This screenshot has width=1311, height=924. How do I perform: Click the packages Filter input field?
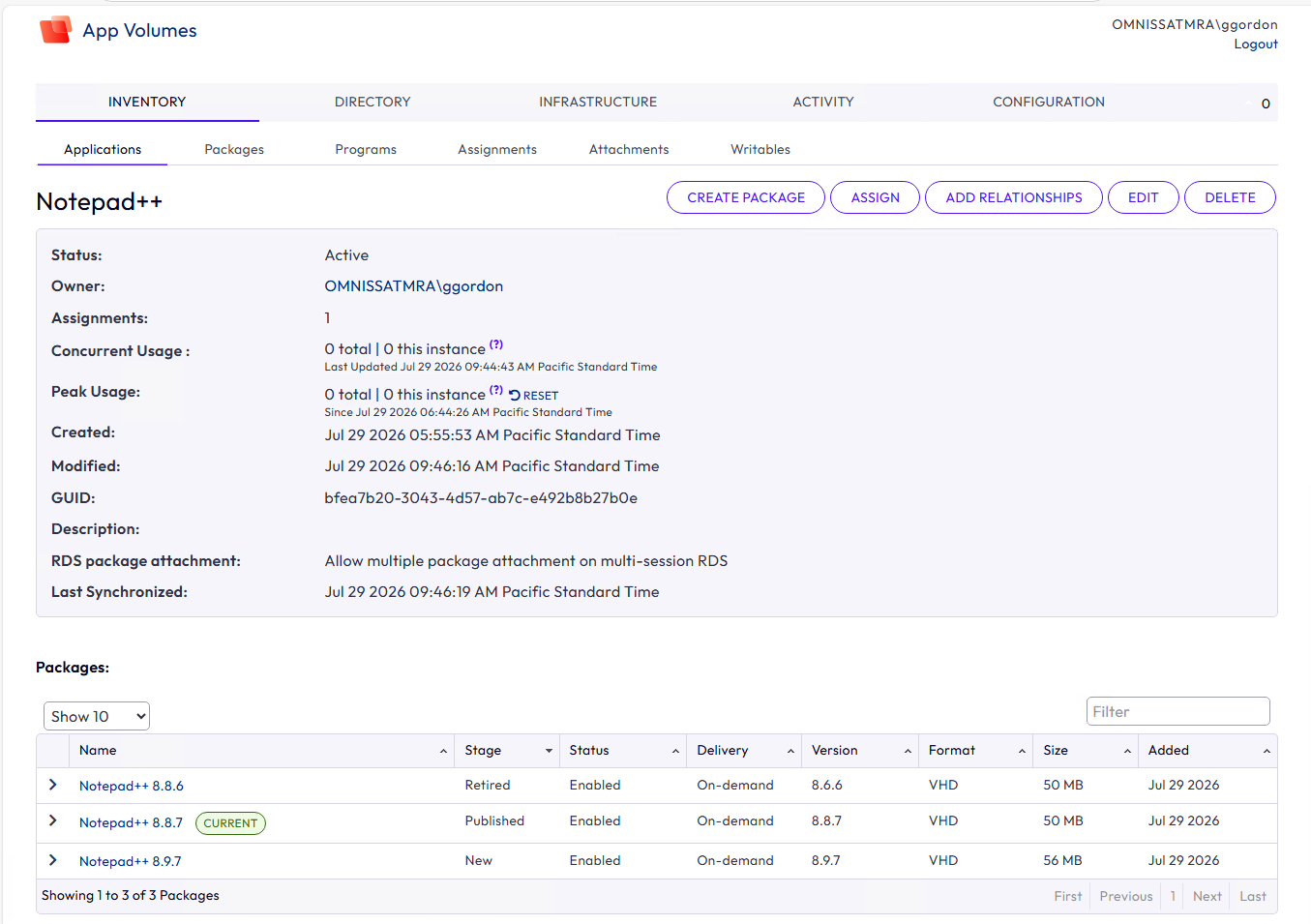click(x=1177, y=711)
